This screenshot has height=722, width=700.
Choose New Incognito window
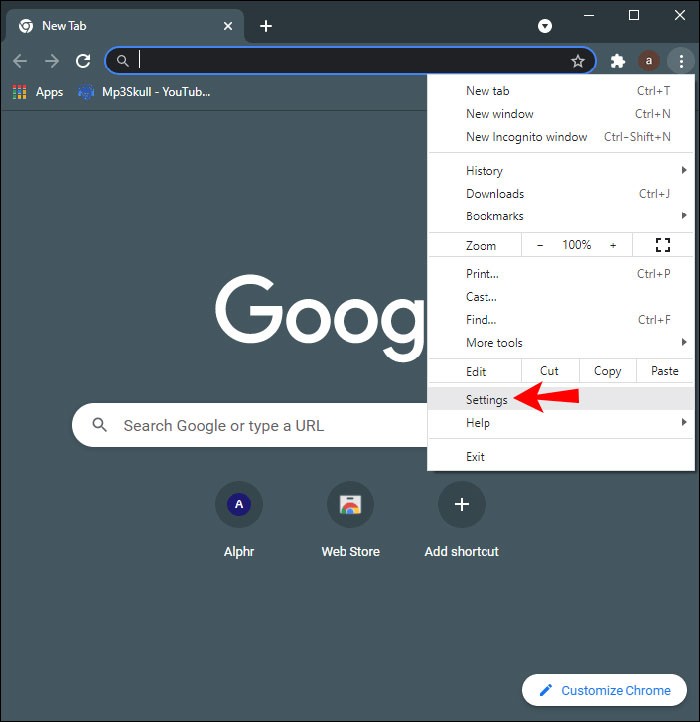pos(526,137)
